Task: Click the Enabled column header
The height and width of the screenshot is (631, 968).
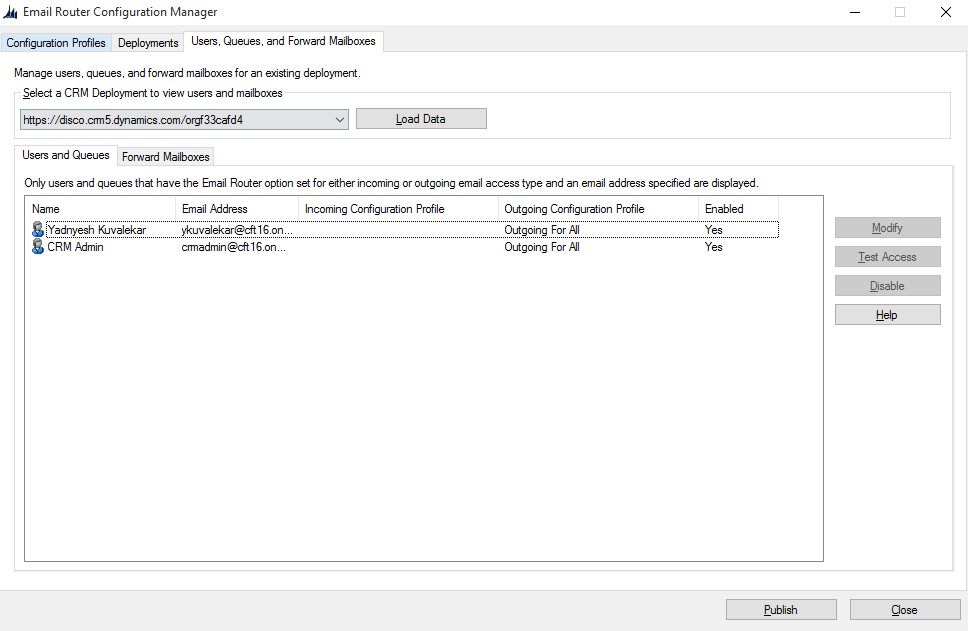Action: pyautogui.click(x=738, y=209)
